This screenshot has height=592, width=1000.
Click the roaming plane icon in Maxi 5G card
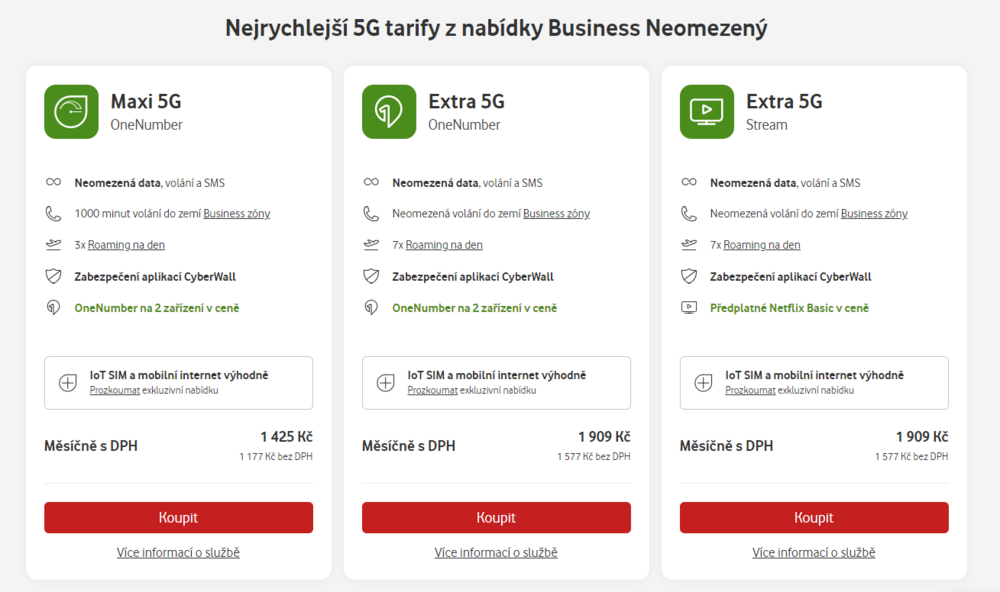(x=53, y=245)
